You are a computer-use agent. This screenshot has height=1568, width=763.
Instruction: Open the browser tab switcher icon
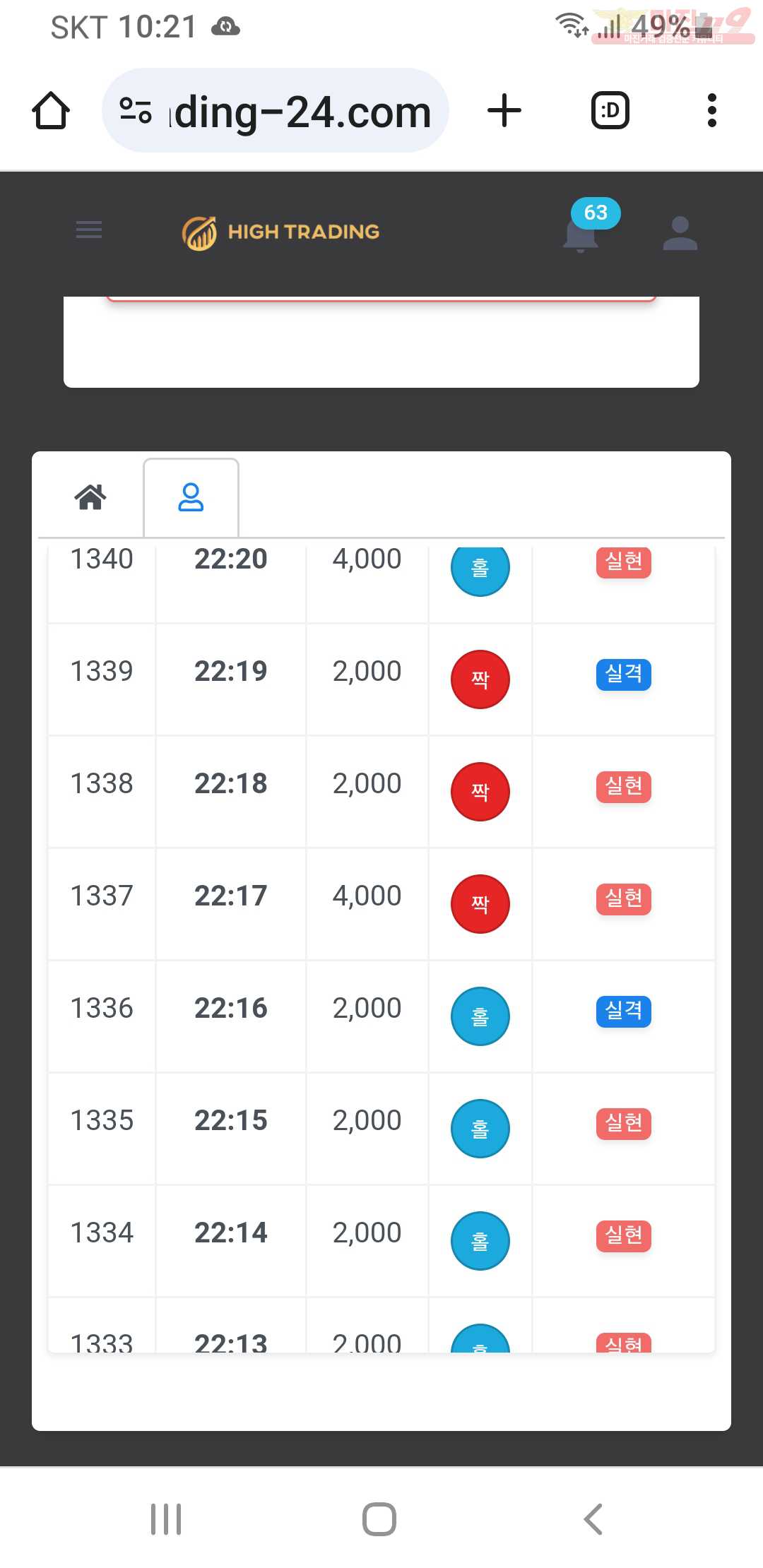pos(610,111)
